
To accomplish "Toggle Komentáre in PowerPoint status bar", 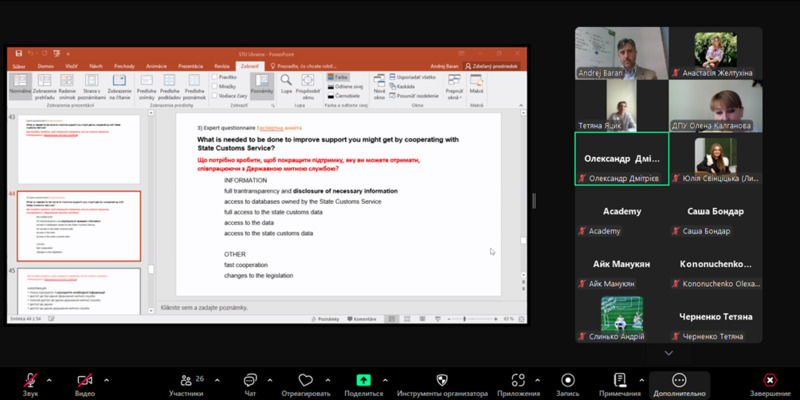I will 362,319.
